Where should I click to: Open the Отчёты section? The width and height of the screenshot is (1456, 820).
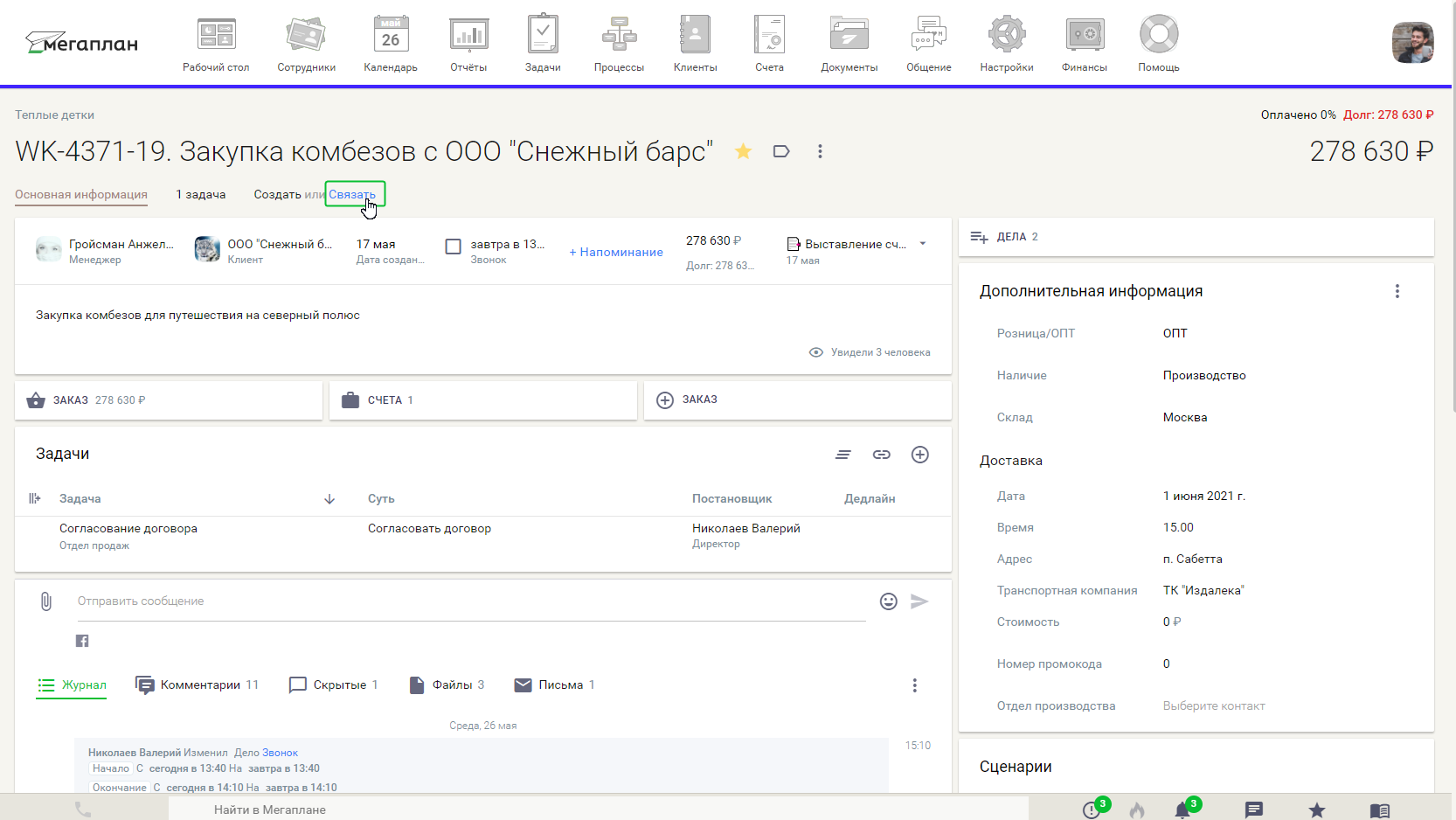[x=468, y=44]
